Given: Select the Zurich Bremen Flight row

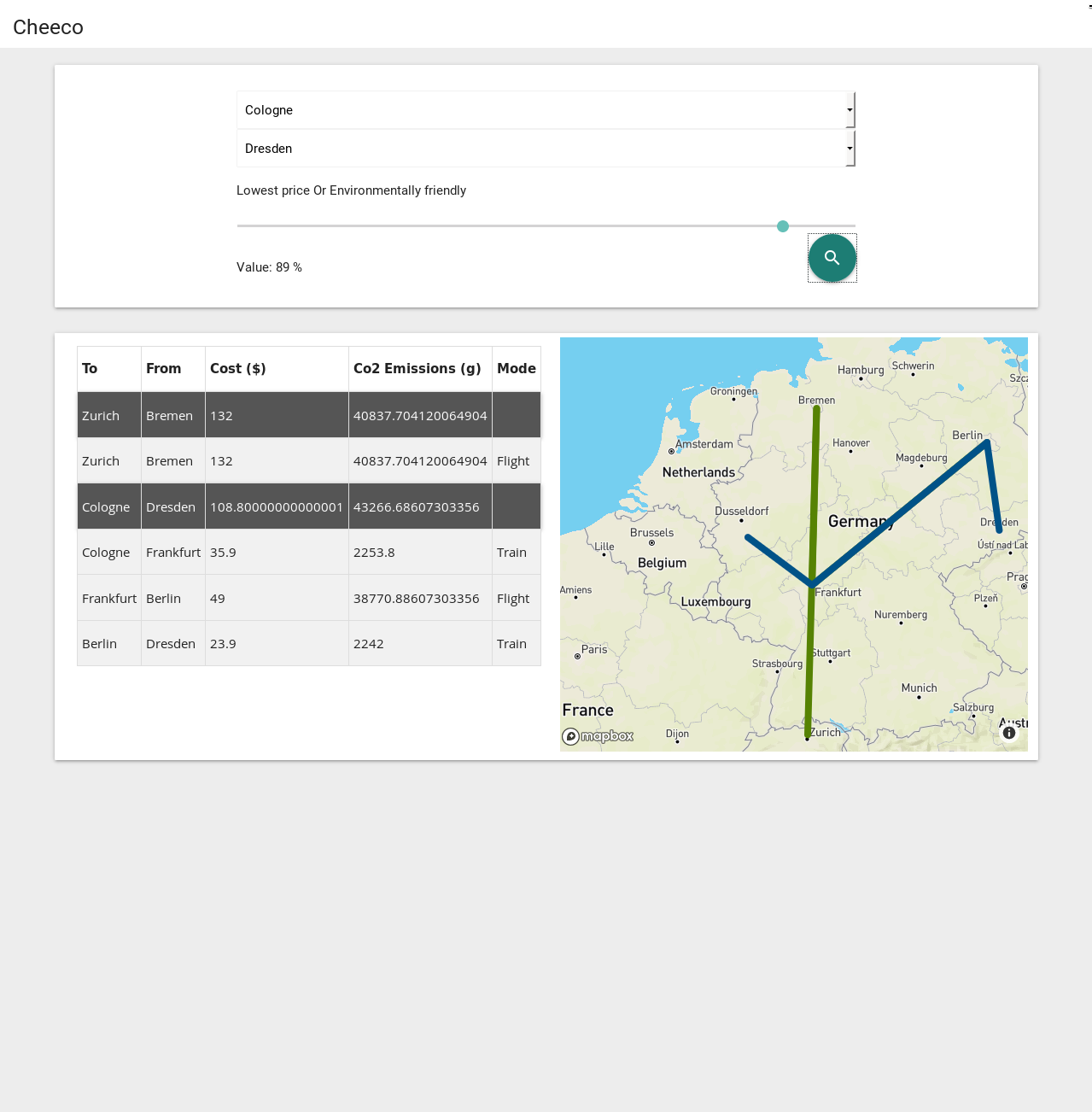Looking at the screenshot, I should 309,461.
